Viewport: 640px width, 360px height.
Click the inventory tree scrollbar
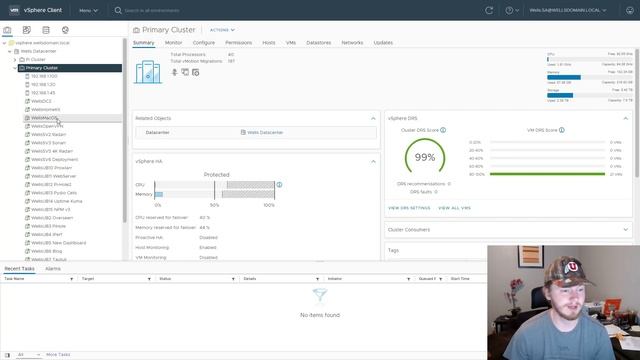[124, 131]
